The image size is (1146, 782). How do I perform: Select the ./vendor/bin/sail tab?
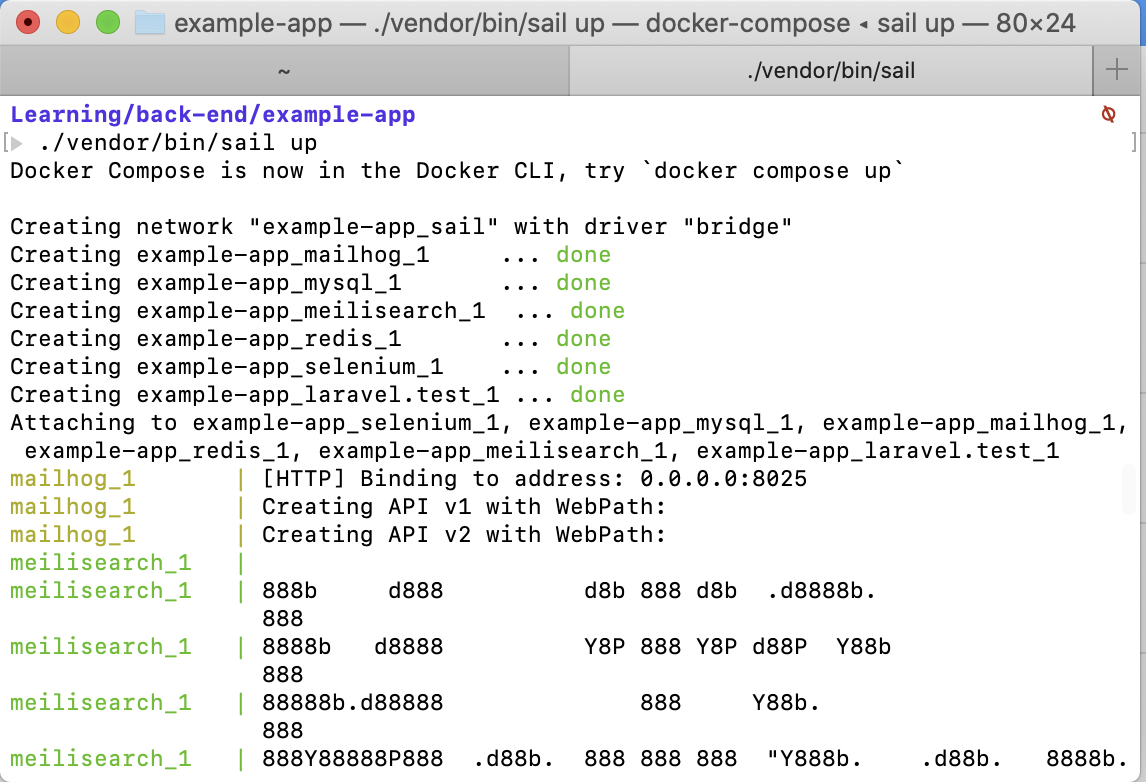pyautogui.click(x=830, y=70)
